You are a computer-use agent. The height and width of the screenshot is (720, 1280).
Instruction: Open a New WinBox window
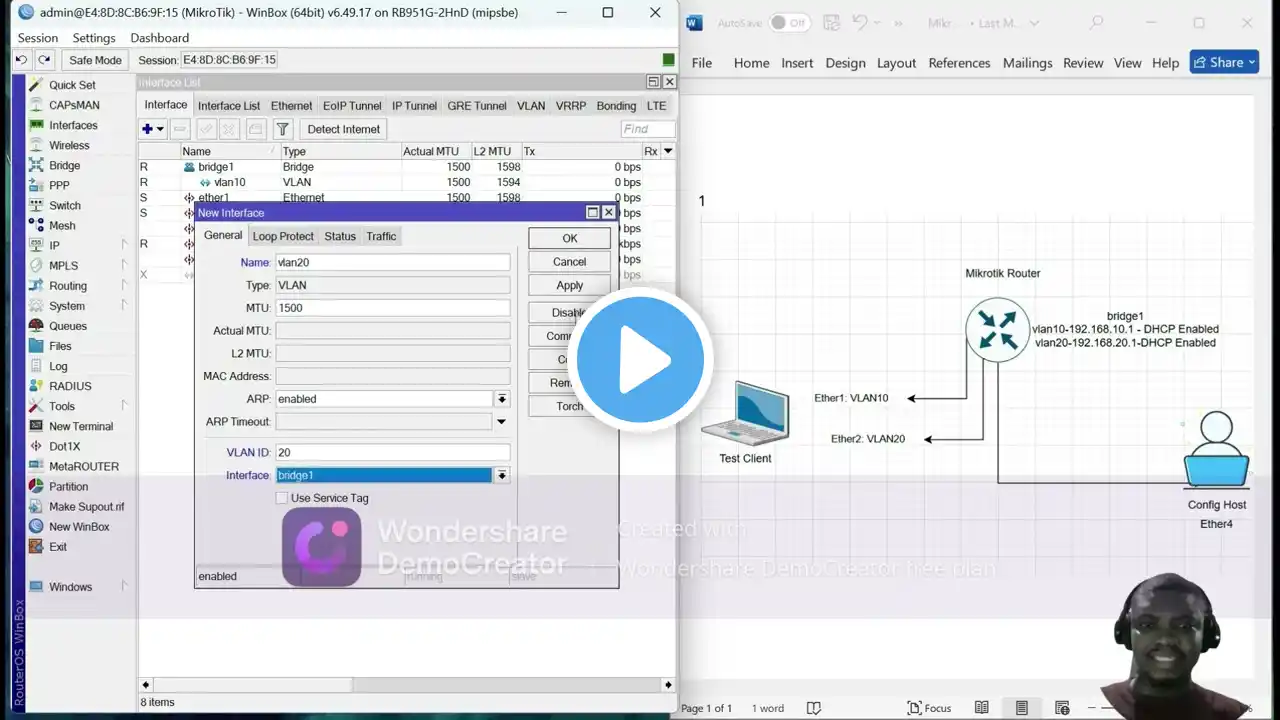79,526
